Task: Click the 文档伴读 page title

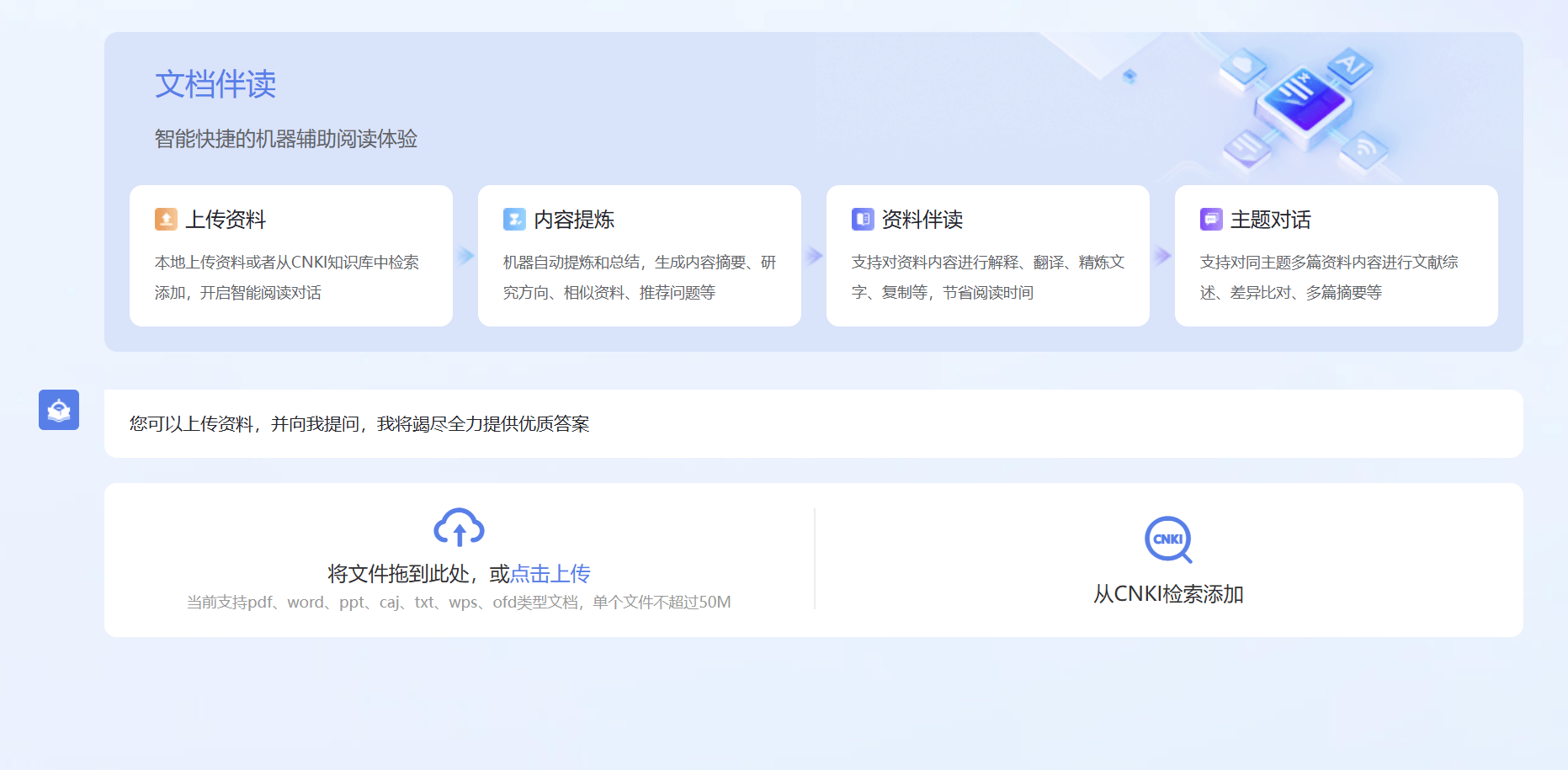Action: pos(215,83)
